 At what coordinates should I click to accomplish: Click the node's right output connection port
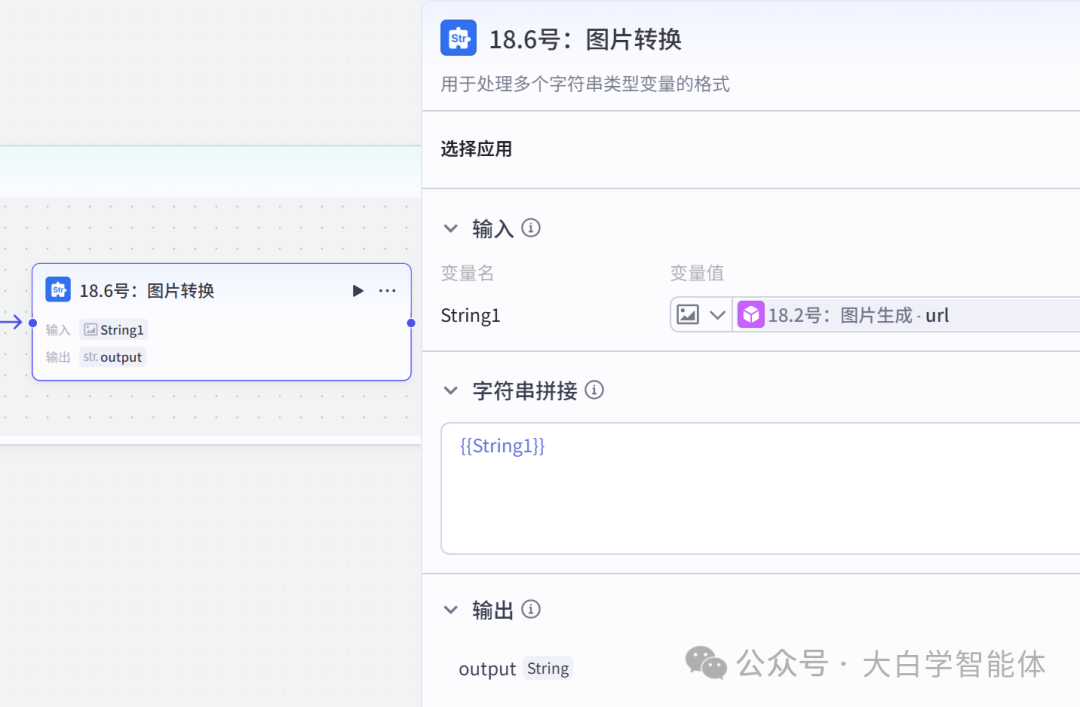click(x=411, y=322)
